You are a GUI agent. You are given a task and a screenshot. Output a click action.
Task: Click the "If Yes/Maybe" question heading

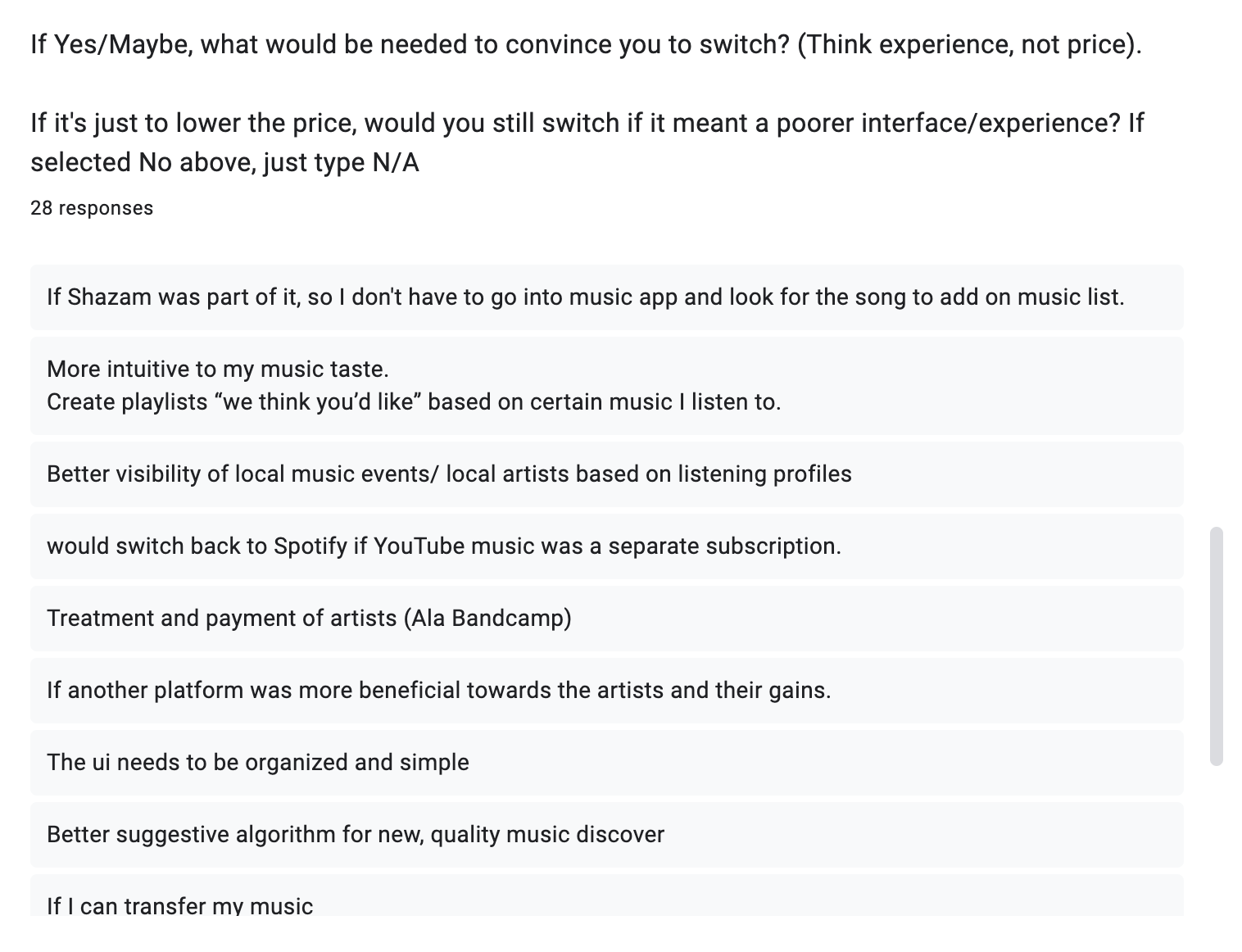(410, 44)
